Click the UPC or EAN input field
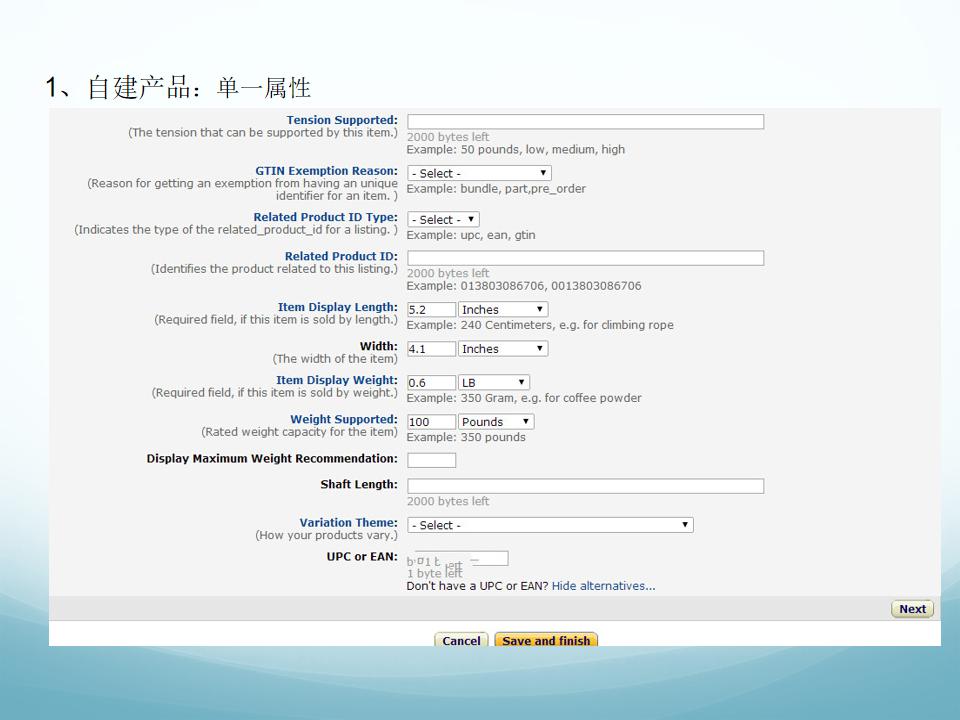 (x=457, y=558)
